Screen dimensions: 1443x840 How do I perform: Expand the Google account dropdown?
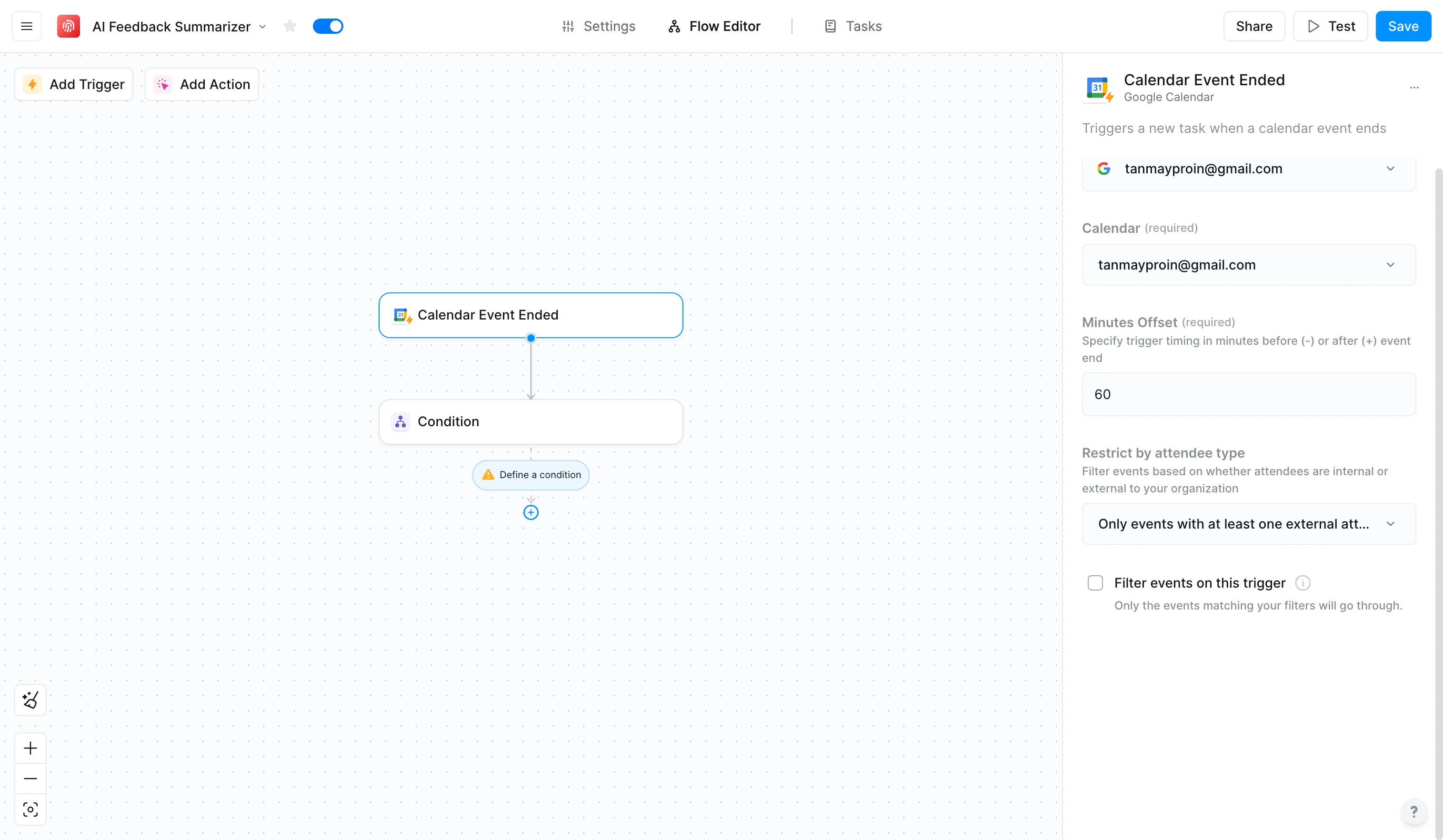click(x=1248, y=169)
